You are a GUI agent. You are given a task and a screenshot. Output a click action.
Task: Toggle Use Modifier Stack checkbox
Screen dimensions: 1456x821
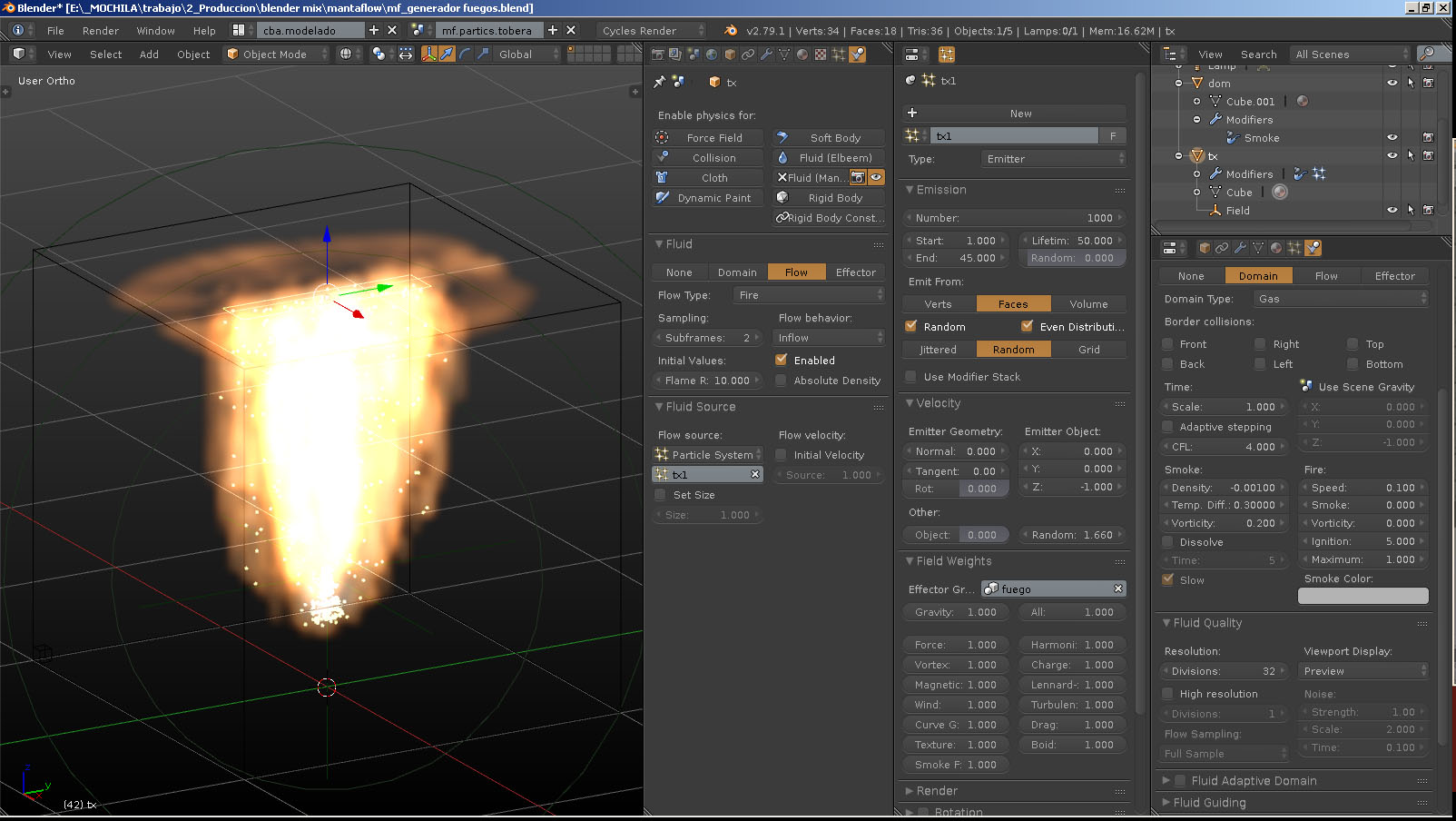(910, 377)
